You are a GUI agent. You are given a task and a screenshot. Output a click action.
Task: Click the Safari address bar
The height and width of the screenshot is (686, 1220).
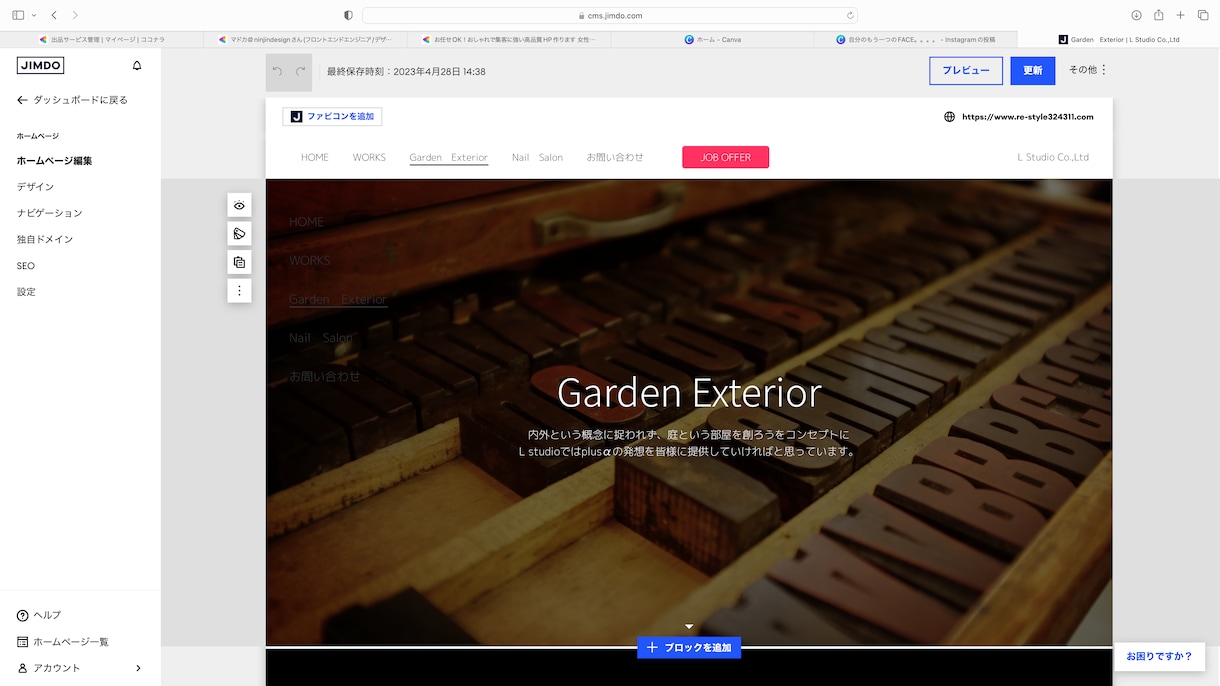[x=610, y=15]
